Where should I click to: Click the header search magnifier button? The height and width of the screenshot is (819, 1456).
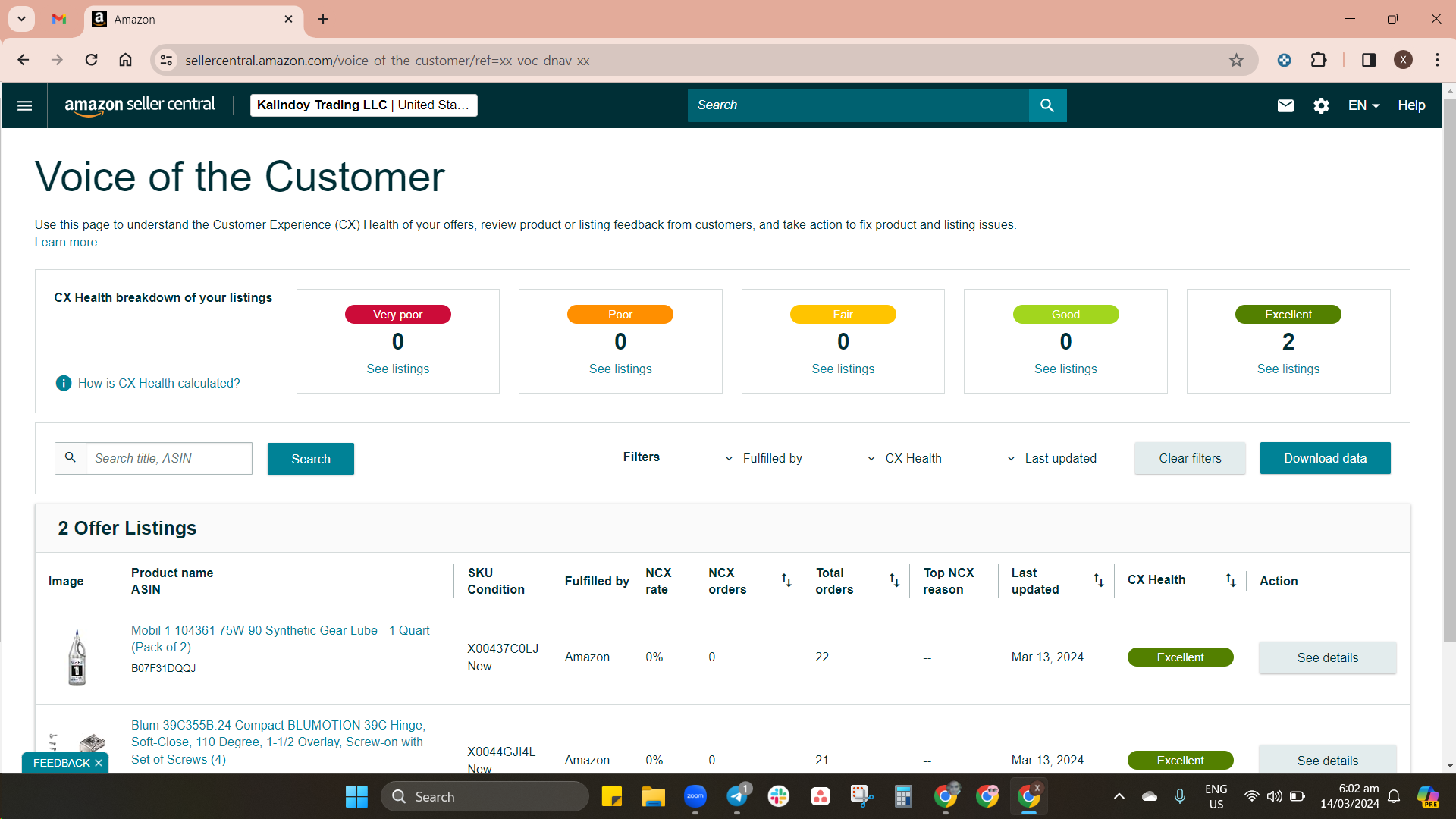(1047, 105)
